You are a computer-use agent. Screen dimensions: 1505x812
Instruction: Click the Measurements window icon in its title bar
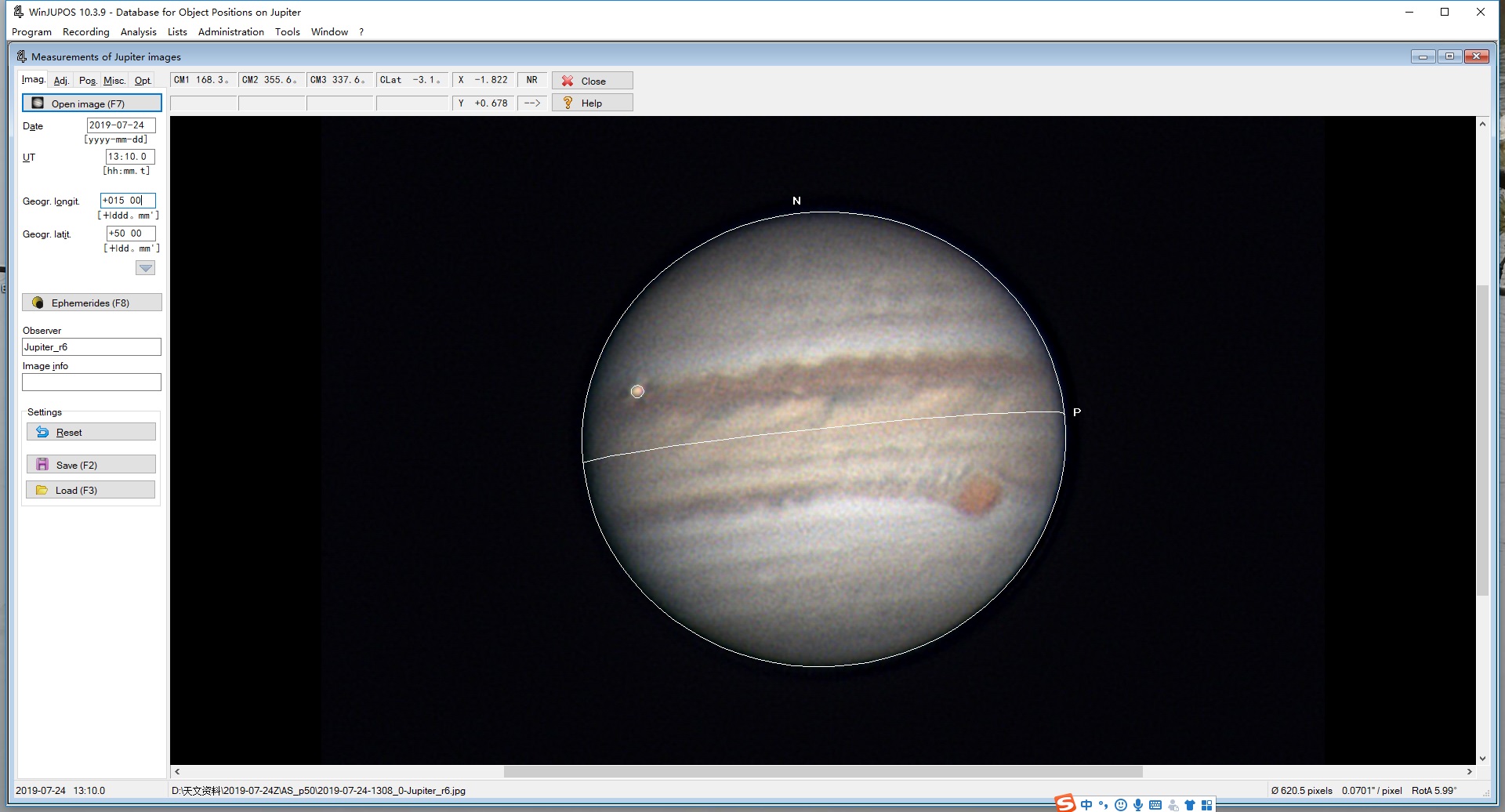pos(22,56)
